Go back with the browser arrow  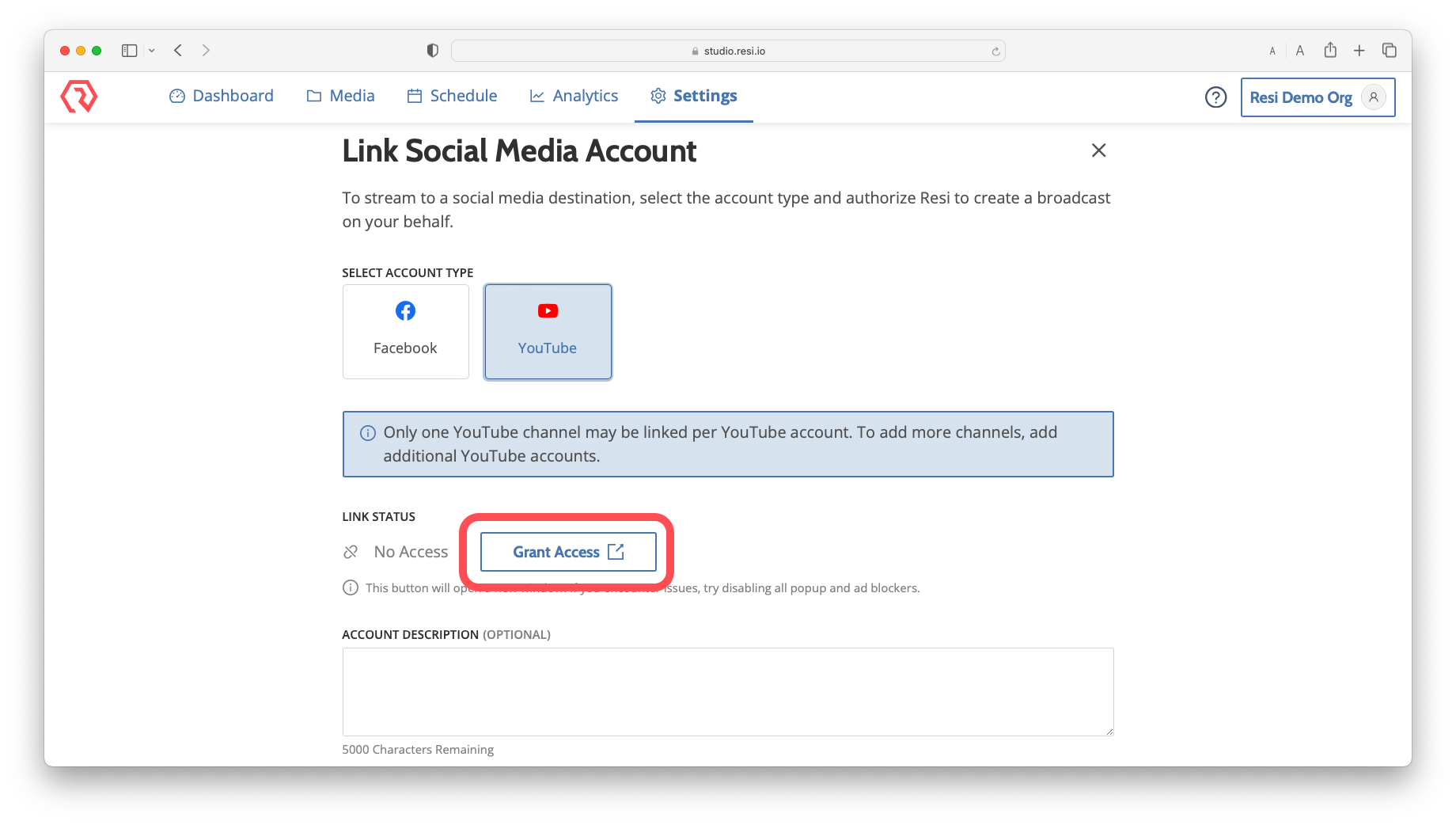(x=179, y=51)
